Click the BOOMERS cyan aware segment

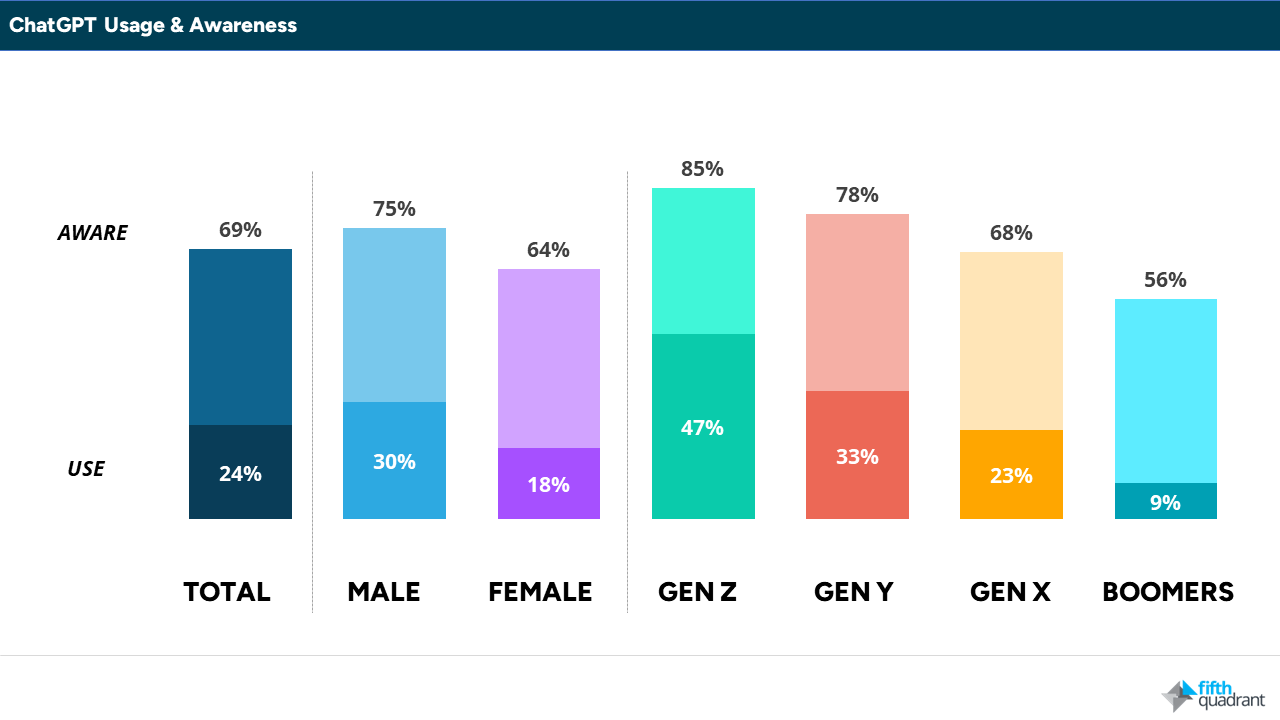[1166, 391]
